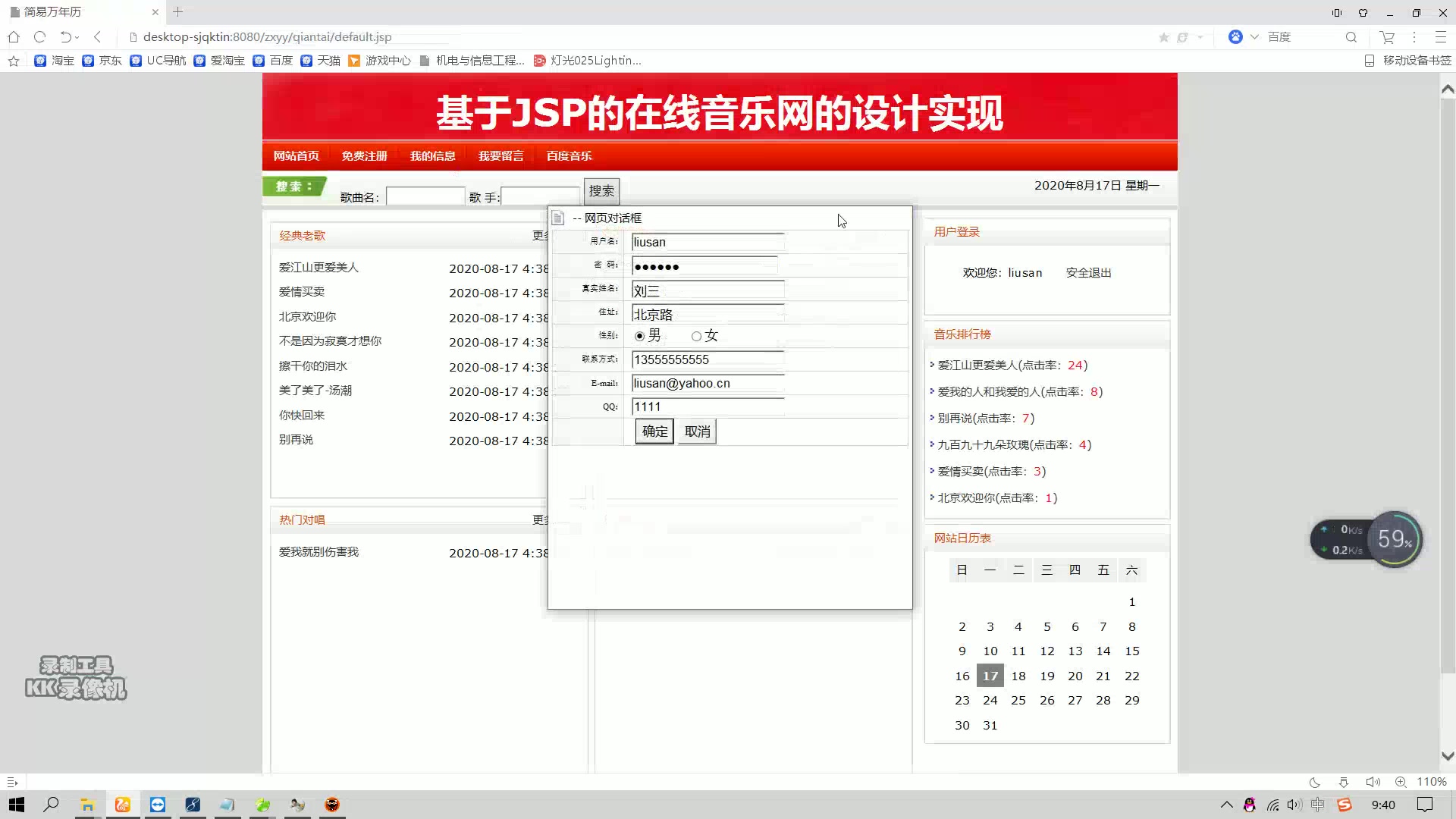Open 我的信息 navigation item
The height and width of the screenshot is (819, 1456).
(433, 155)
